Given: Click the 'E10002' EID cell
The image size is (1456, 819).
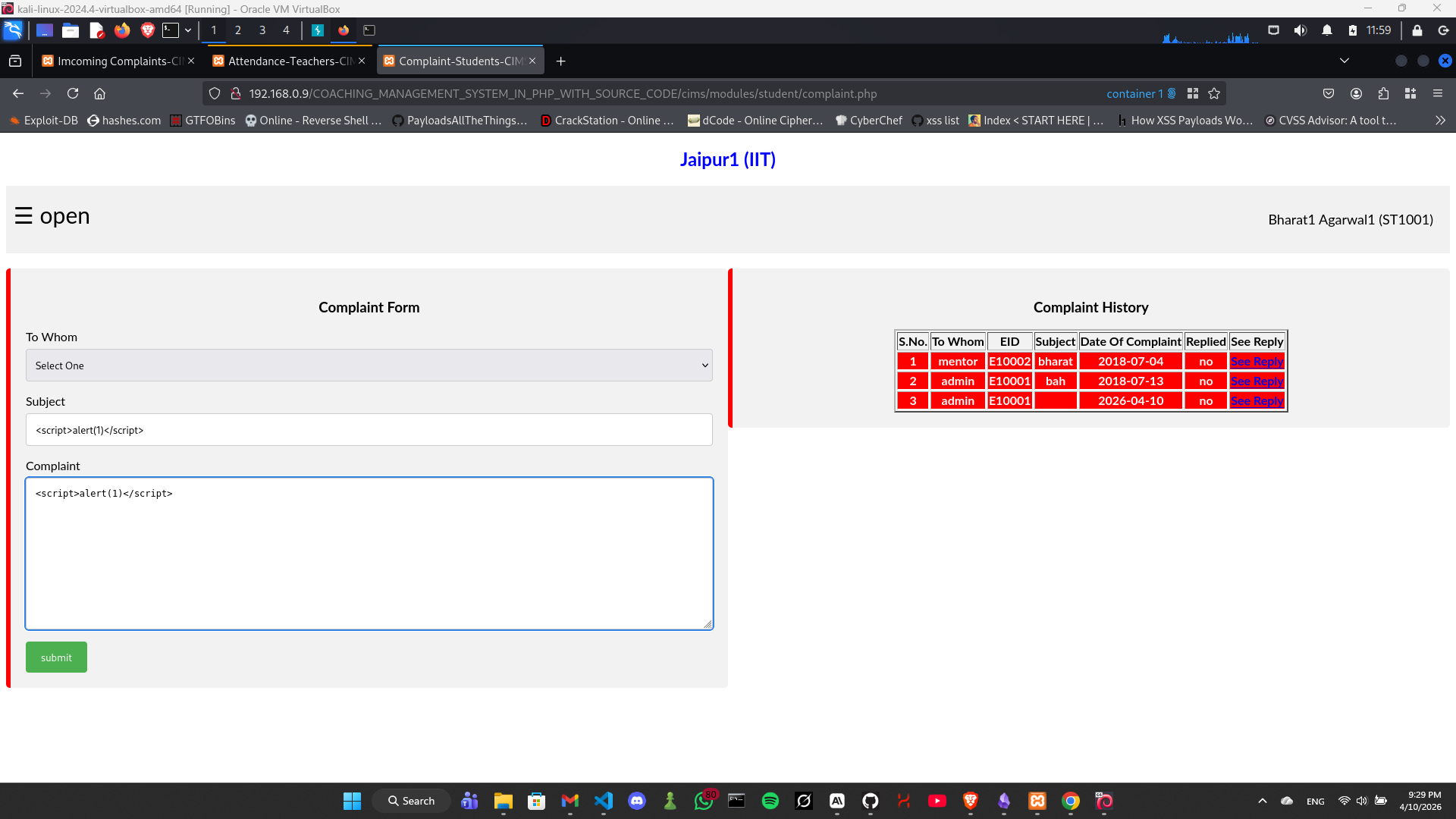Looking at the screenshot, I should [x=1009, y=362].
